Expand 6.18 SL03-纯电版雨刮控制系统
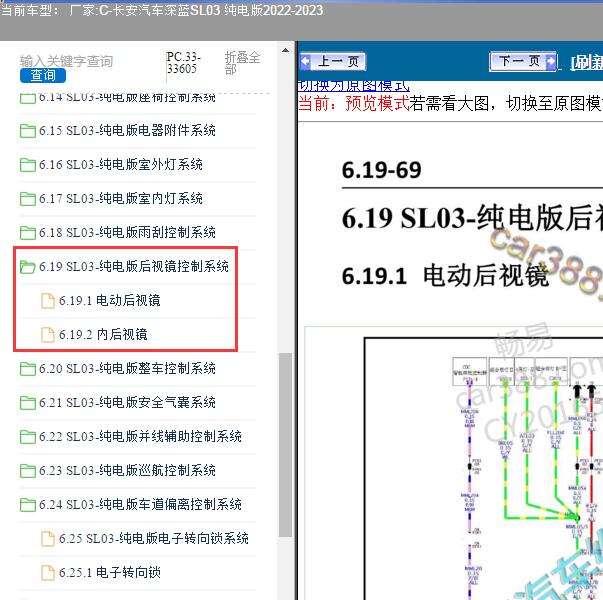The height and width of the screenshot is (600, 603). click(127, 232)
